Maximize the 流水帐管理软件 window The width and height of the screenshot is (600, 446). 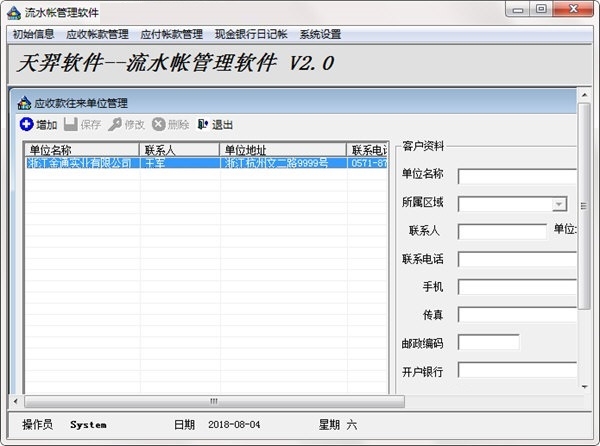point(541,9)
